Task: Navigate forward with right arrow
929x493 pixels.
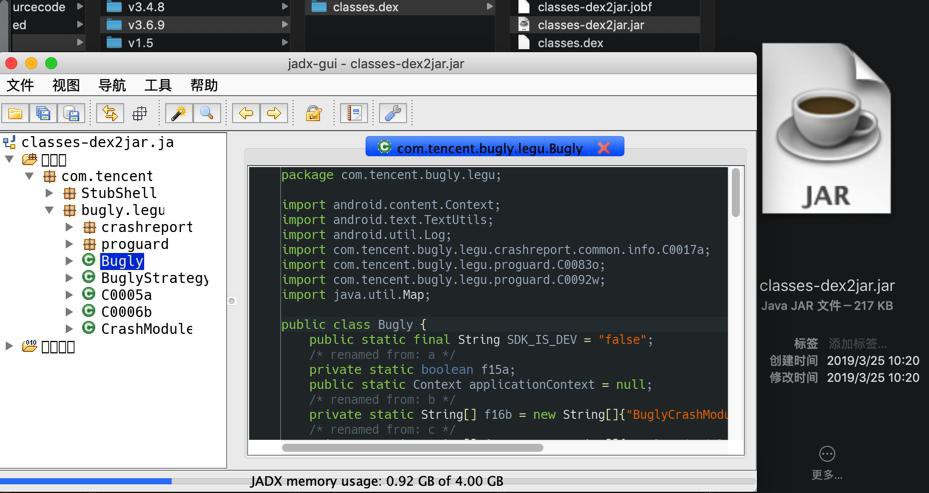Action: pos(274,113)
